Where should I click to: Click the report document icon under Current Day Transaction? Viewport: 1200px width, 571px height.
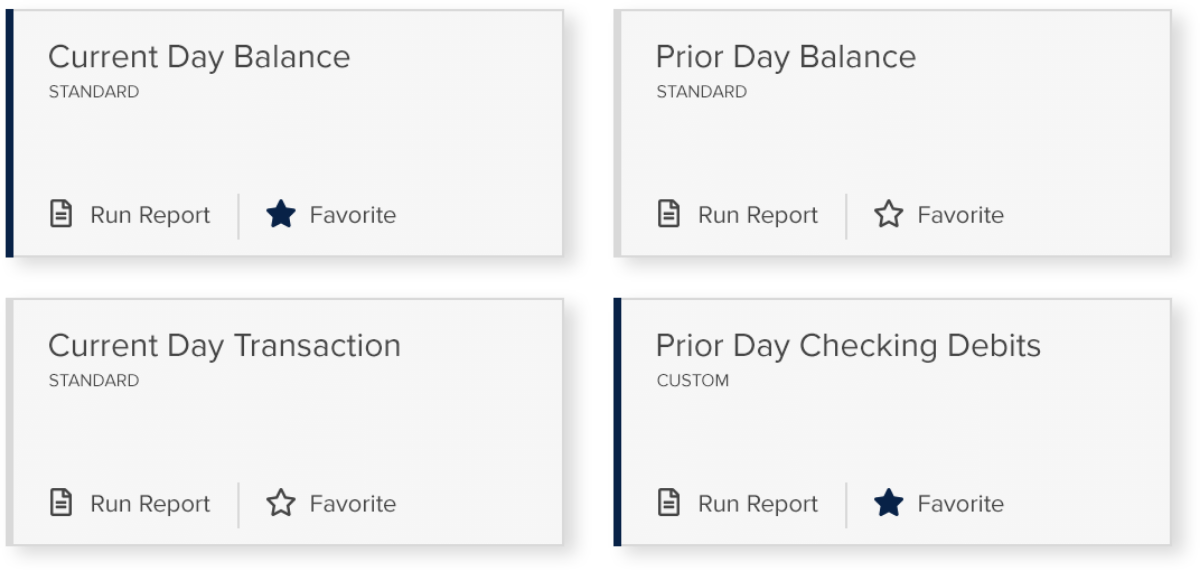(61, 503)
